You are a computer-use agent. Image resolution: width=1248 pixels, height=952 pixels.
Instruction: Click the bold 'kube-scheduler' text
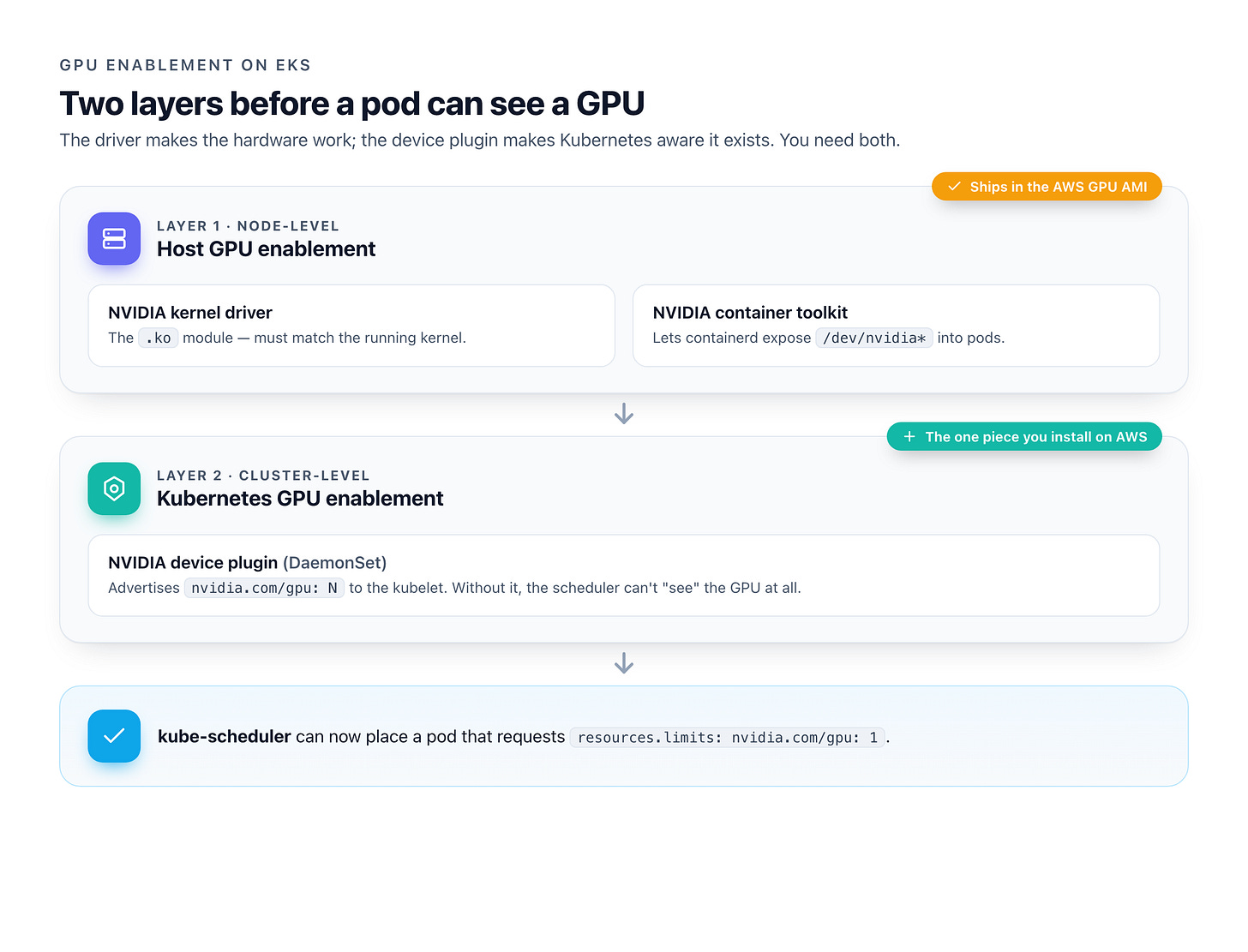click(225, 737)
